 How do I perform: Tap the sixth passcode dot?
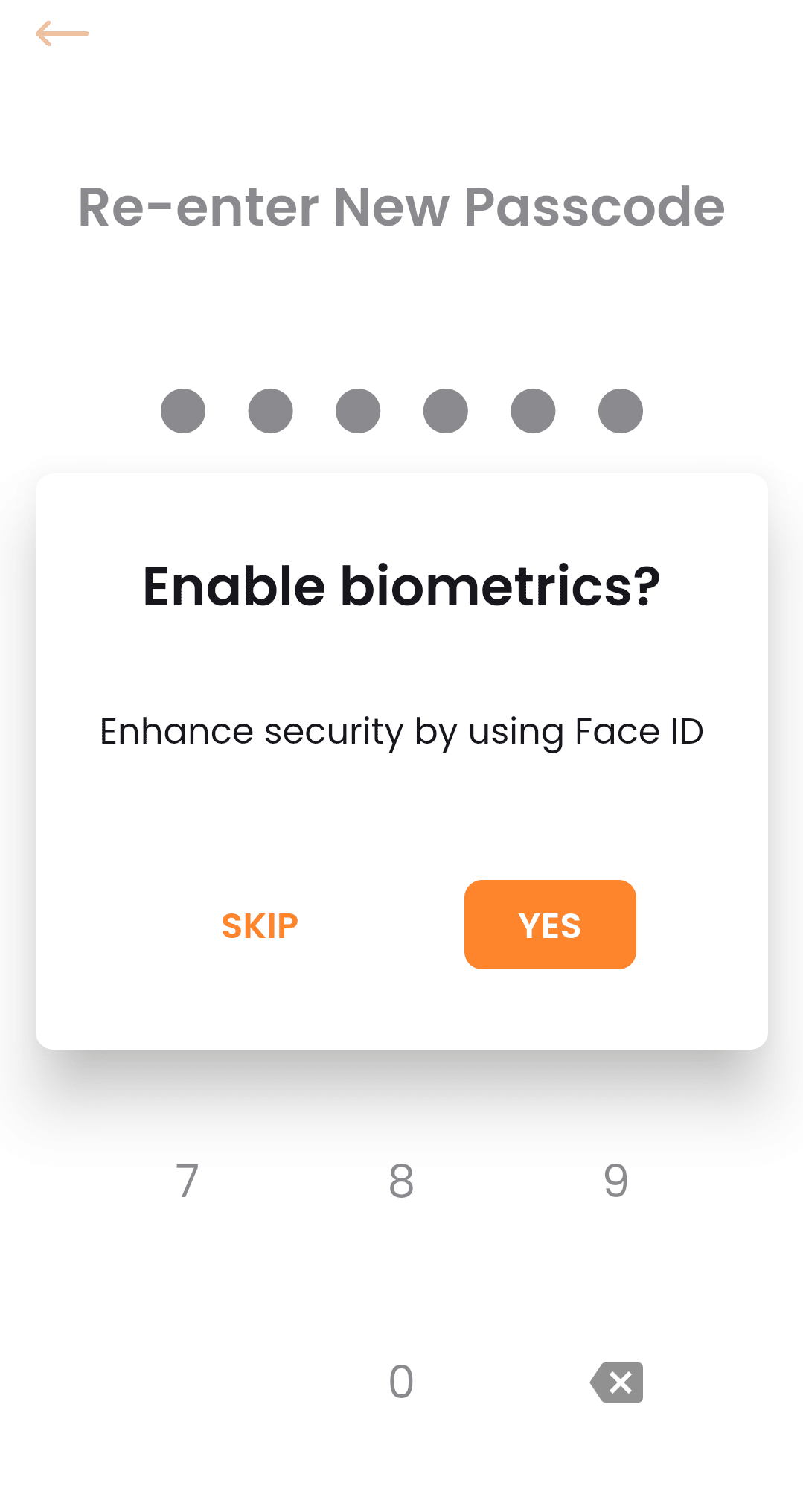tap(620, 411)
